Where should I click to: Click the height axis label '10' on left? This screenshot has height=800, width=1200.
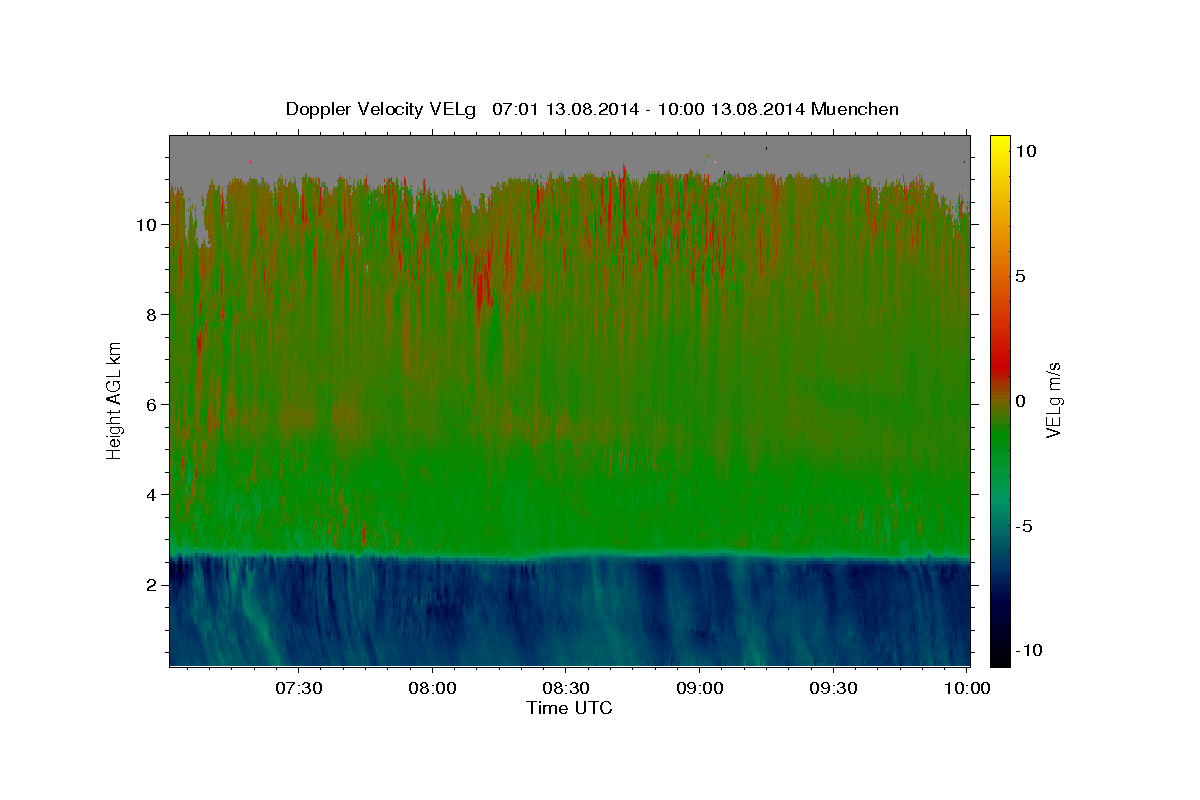tap(149, 225)
